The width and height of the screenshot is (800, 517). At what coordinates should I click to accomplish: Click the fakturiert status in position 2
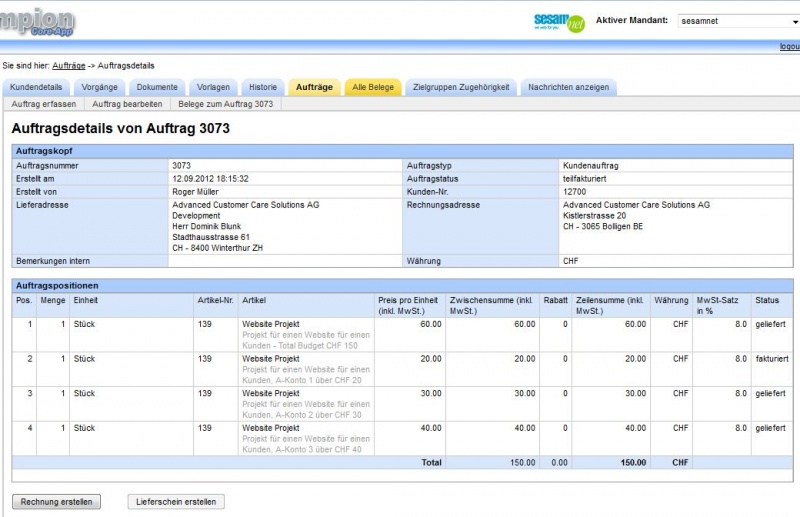(x=772, y=359)
